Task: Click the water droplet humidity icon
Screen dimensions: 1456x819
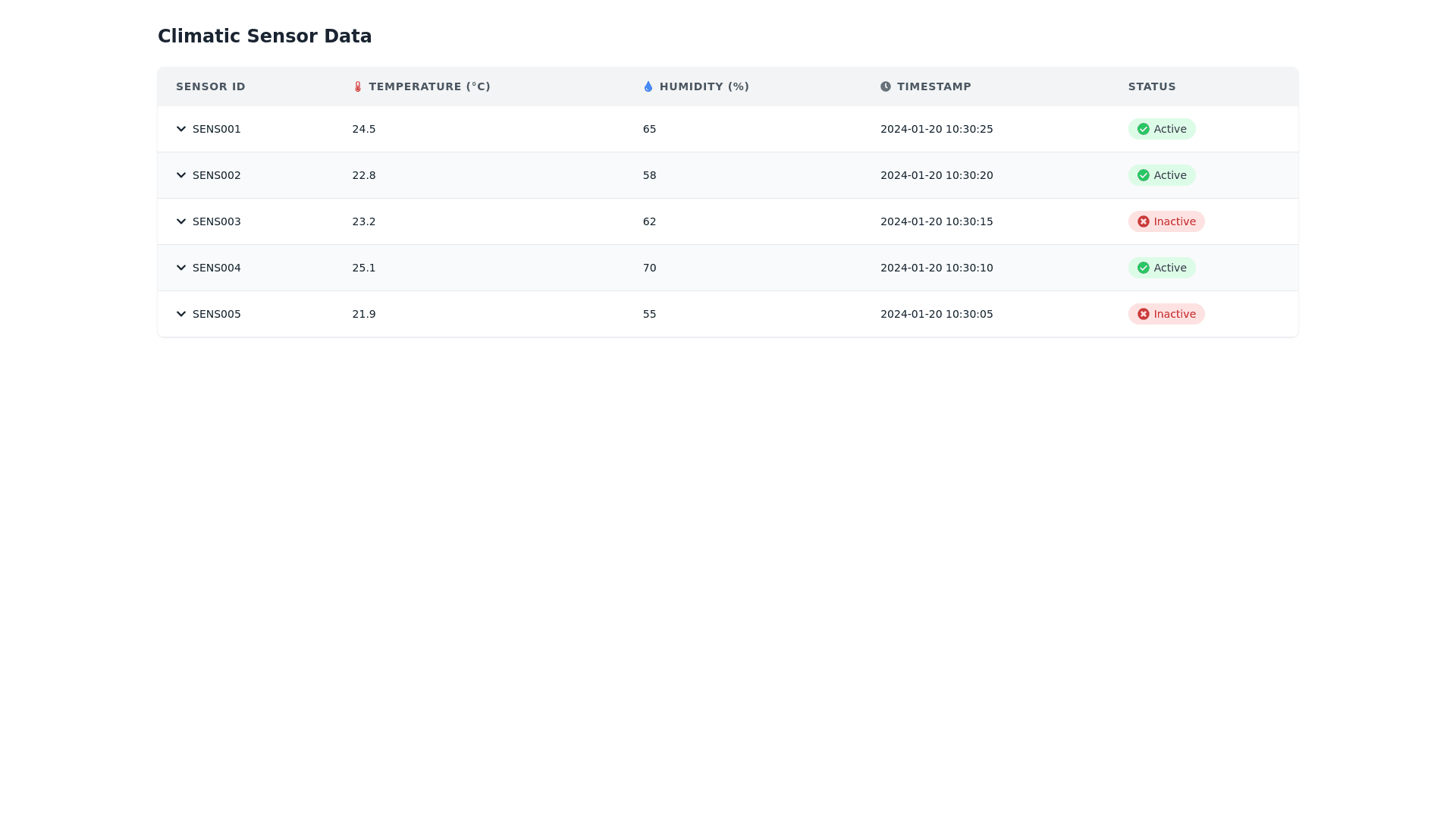Action: [x=648, y=86]
